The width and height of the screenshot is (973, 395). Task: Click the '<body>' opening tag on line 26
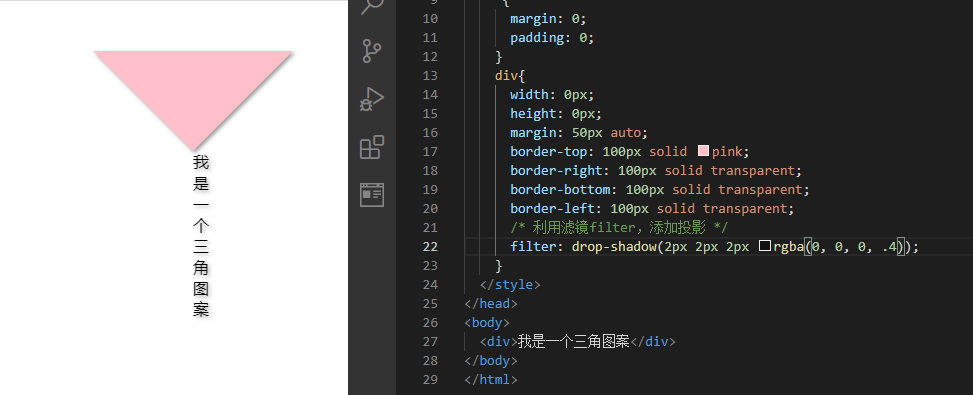tap(487, 323)
